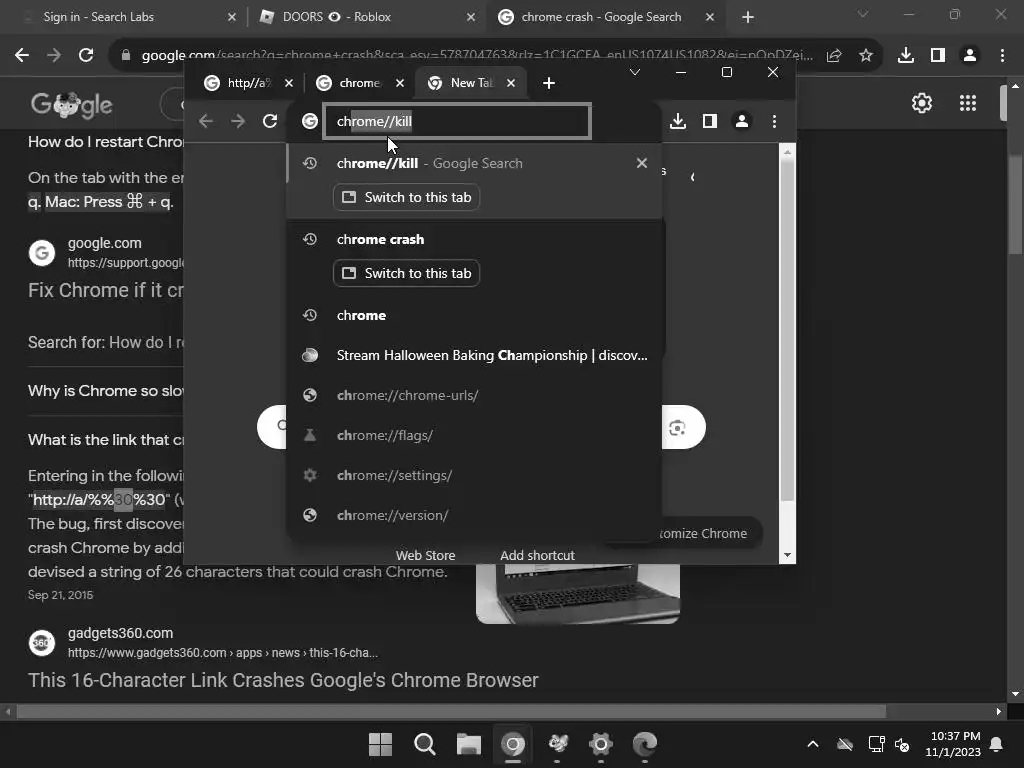The width and height of the screenshot is (1024, 768).
Task: Switch to chrome crash tab button
Action: point(406,273)
